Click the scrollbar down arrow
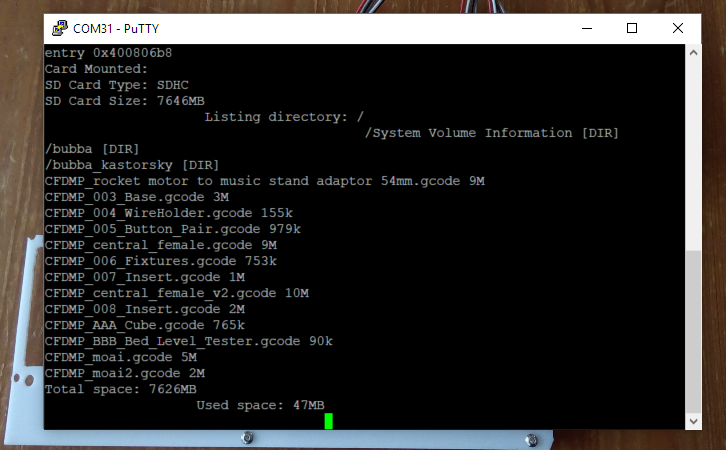 click(x=693, y=422)
